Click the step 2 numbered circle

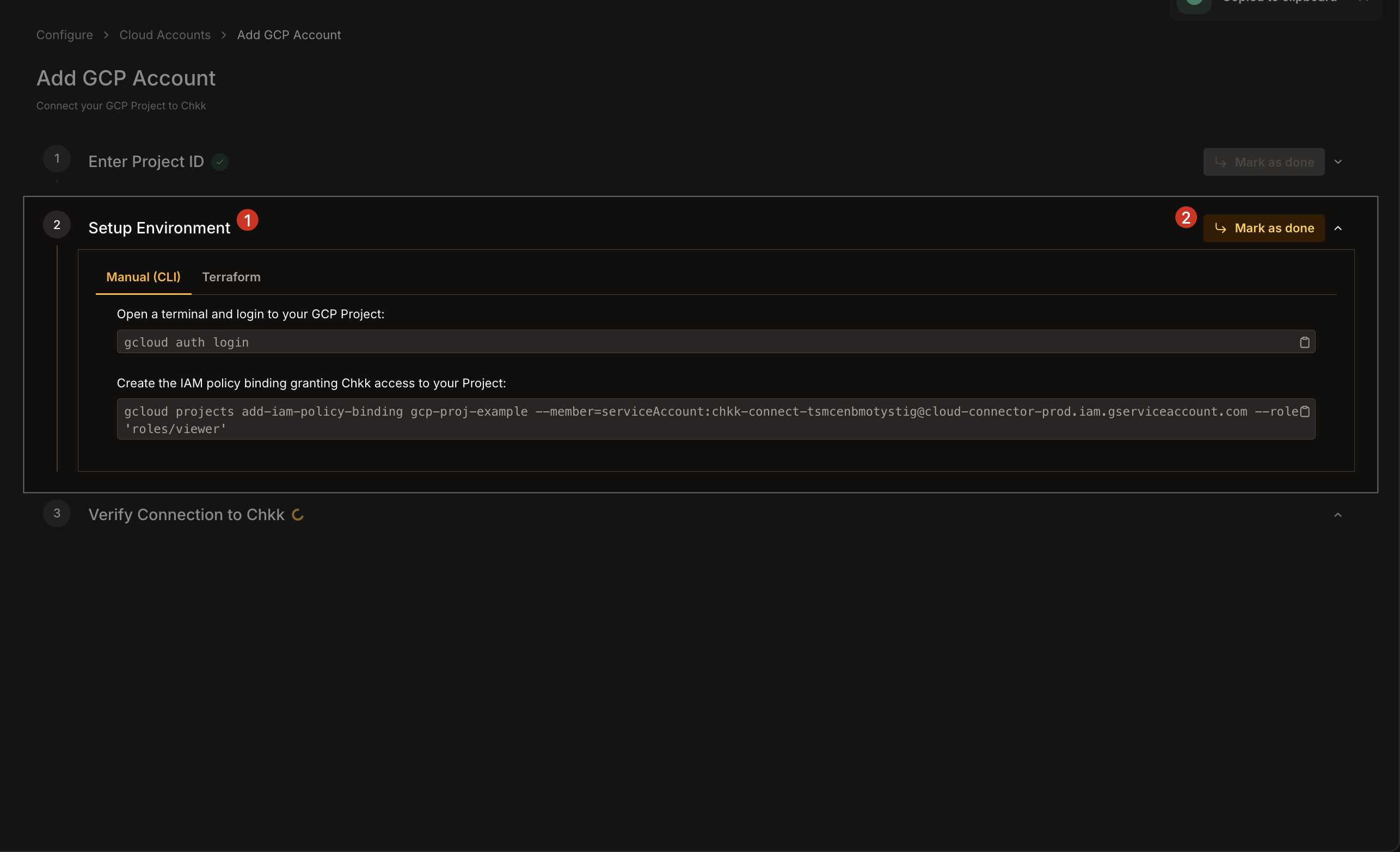pyautogui.click(x=56, y=224)
